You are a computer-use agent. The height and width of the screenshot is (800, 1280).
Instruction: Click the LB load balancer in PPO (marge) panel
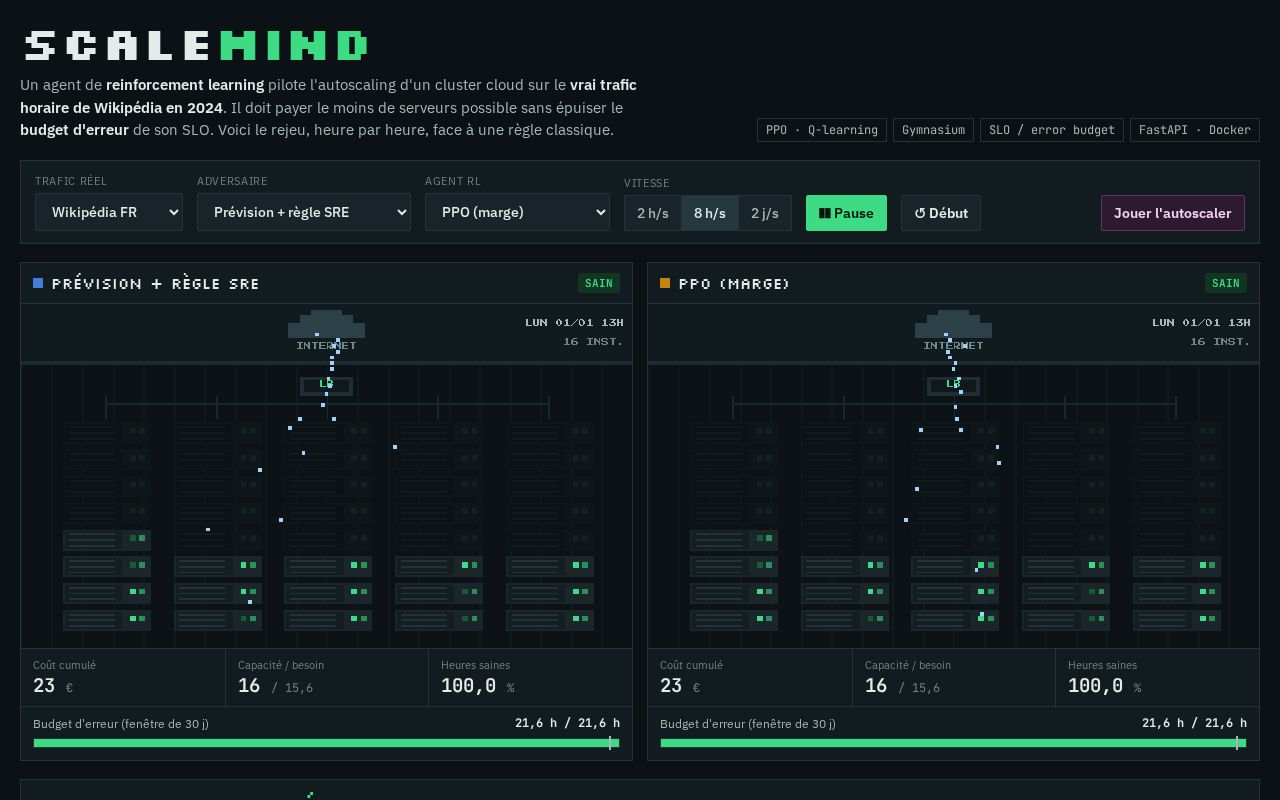coord(953,385)
